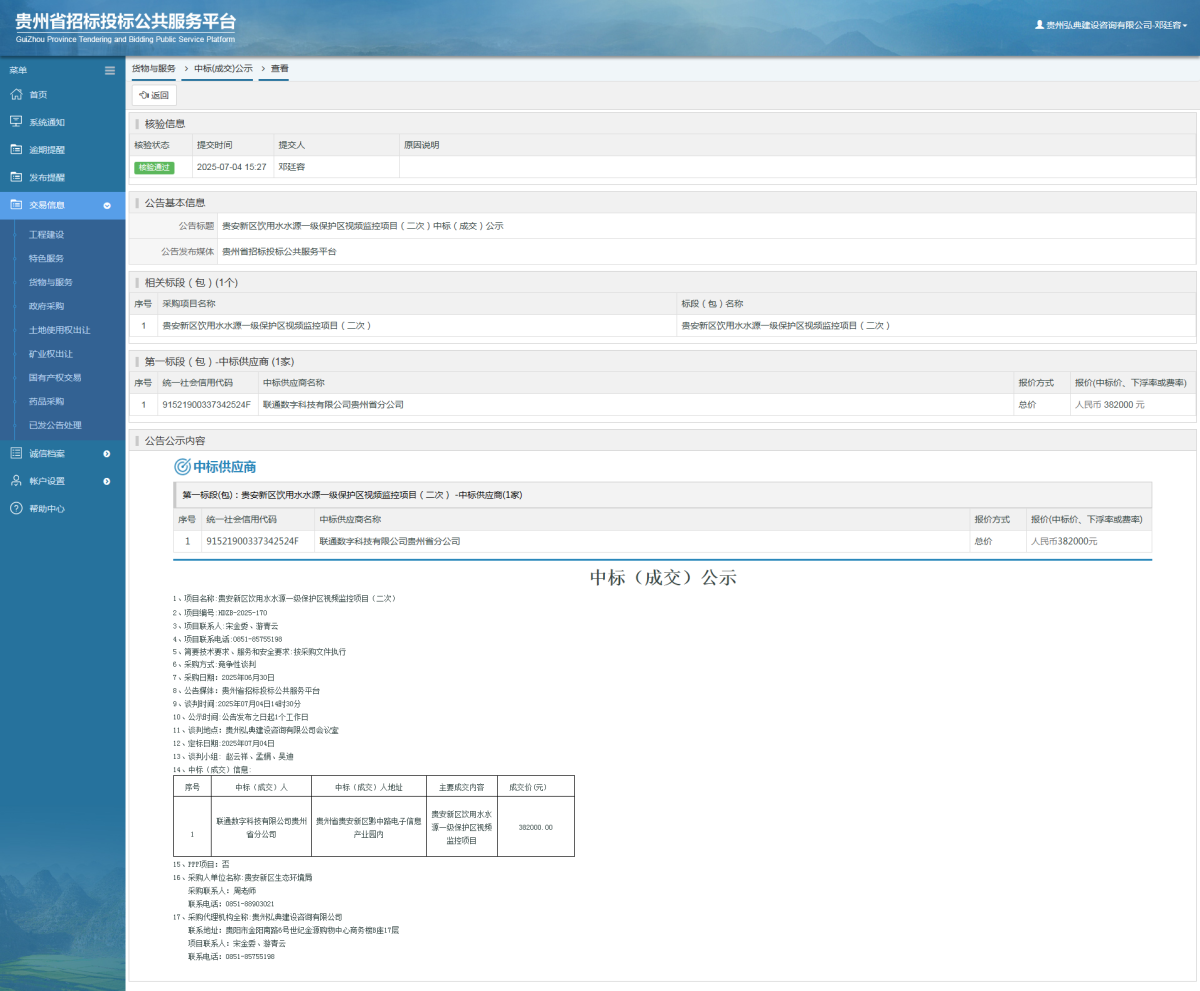The width and height of the screenshot is (1200, 991).
Task: Click the 系统通知 monitor icon
Action: click(x=16, y=122)
